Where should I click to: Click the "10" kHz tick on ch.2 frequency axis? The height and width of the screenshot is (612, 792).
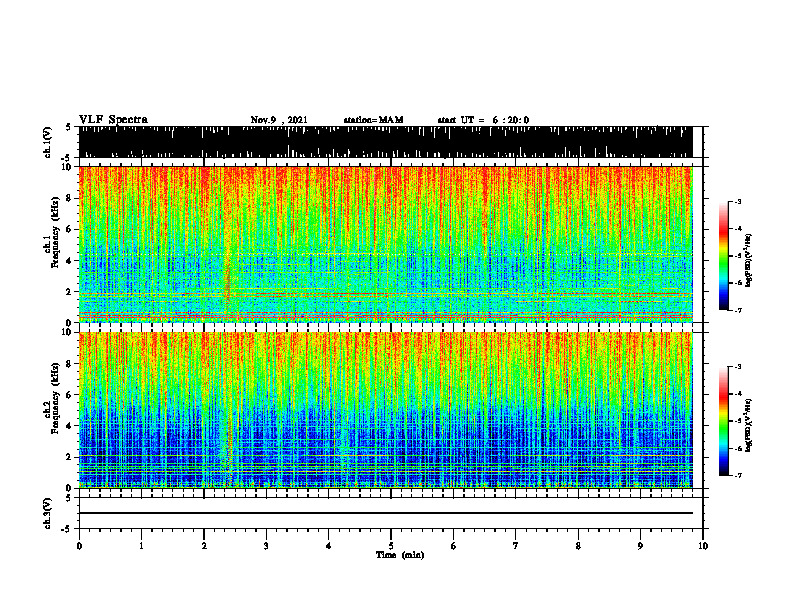pyautogui.click(x=68, y=332)
